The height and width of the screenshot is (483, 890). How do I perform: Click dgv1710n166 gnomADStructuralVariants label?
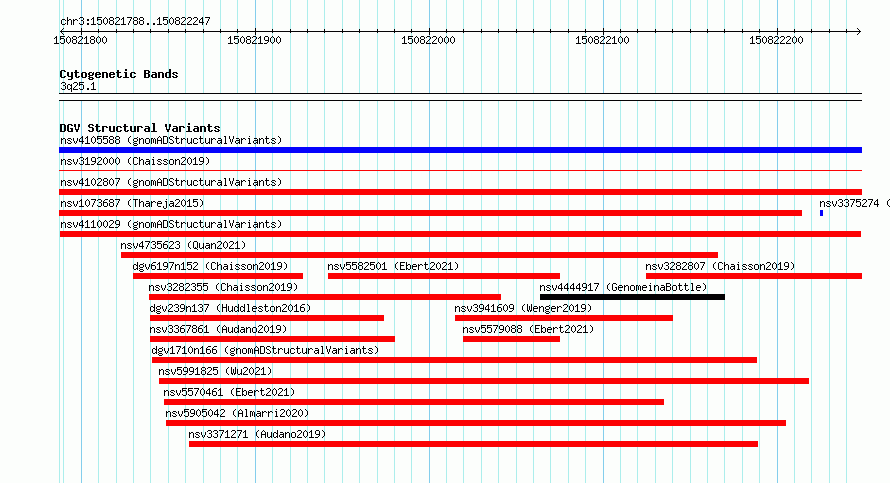[x=265, y=350]
